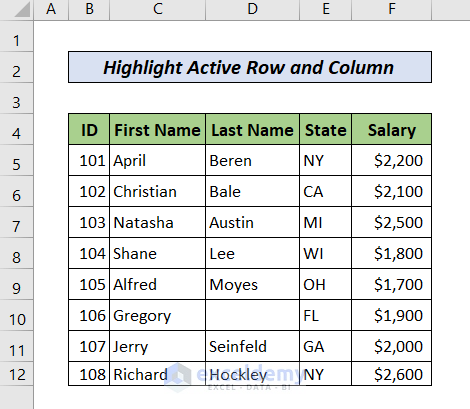
Task: Select row 8 header
Action: (x=16, y=253)
